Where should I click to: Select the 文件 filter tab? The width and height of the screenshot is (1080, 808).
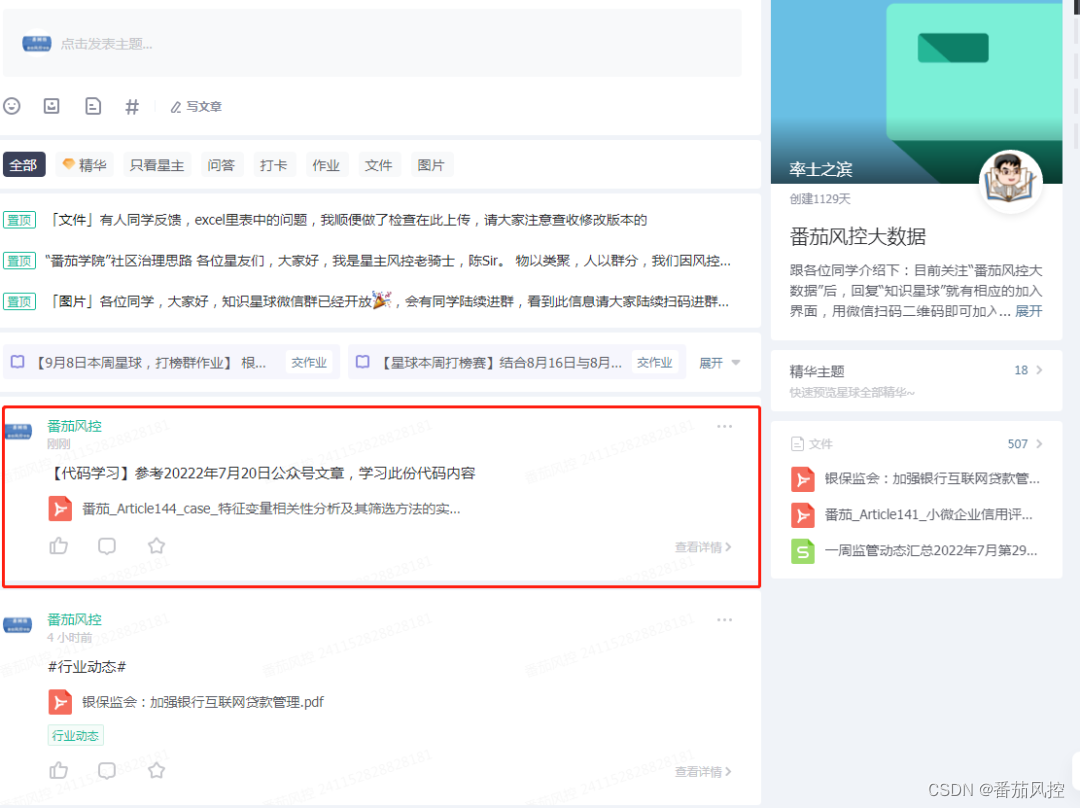[x=378, y=165]
